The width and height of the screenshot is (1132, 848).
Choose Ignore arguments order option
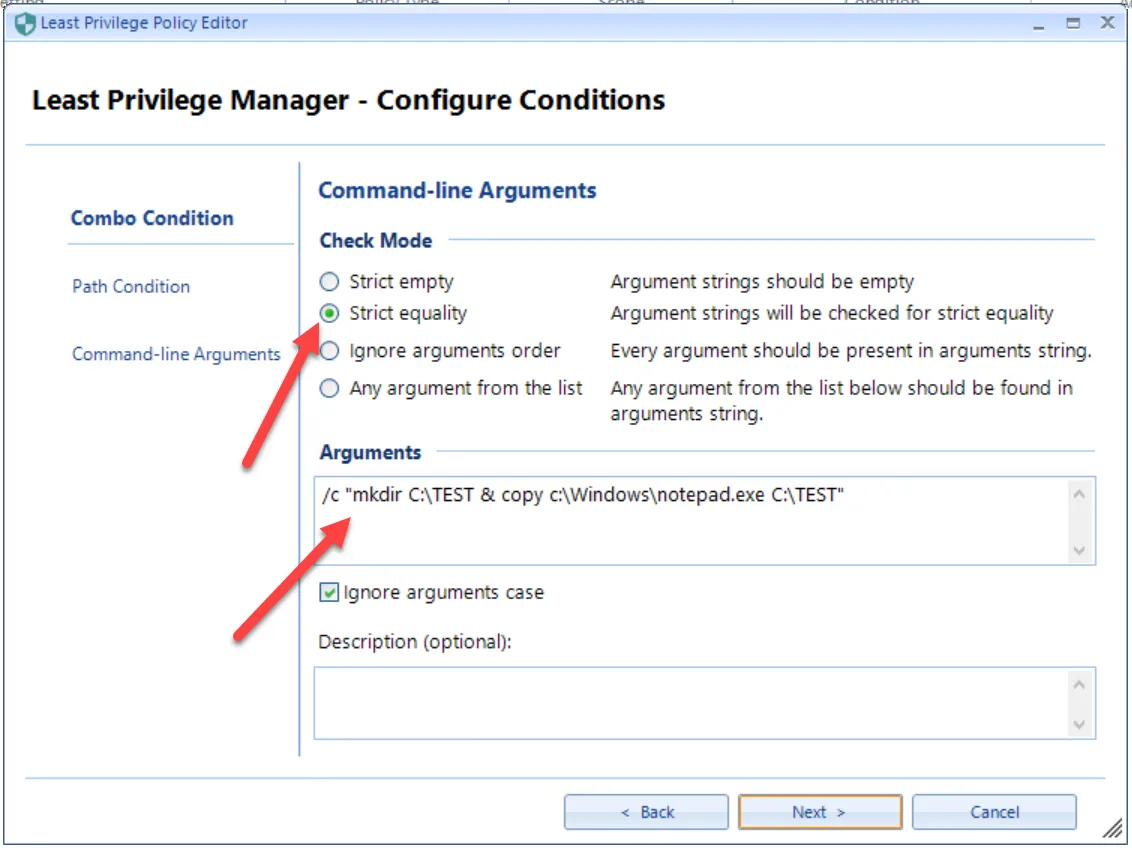[329, 351]
